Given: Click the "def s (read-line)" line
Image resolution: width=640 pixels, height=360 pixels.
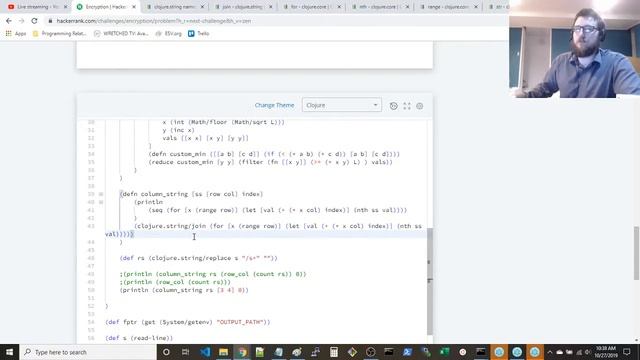Looking at the screenshot, I should [x=139, y=338].
